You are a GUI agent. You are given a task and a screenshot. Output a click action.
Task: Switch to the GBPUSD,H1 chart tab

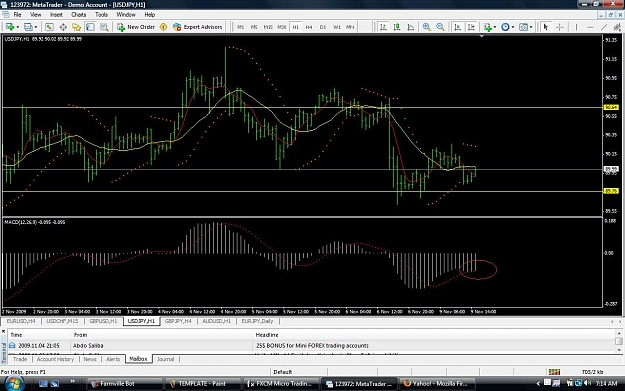point(103,321)
